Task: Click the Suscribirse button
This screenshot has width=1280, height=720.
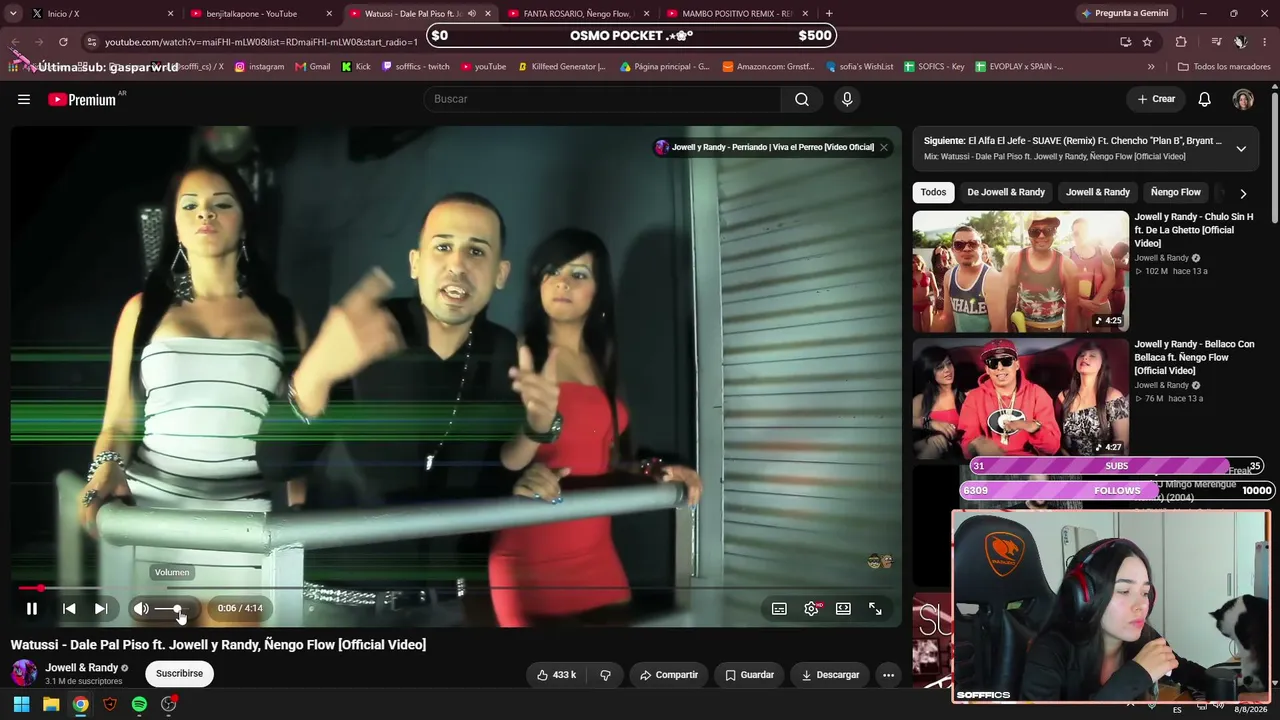Action: [x=179, y=674]
